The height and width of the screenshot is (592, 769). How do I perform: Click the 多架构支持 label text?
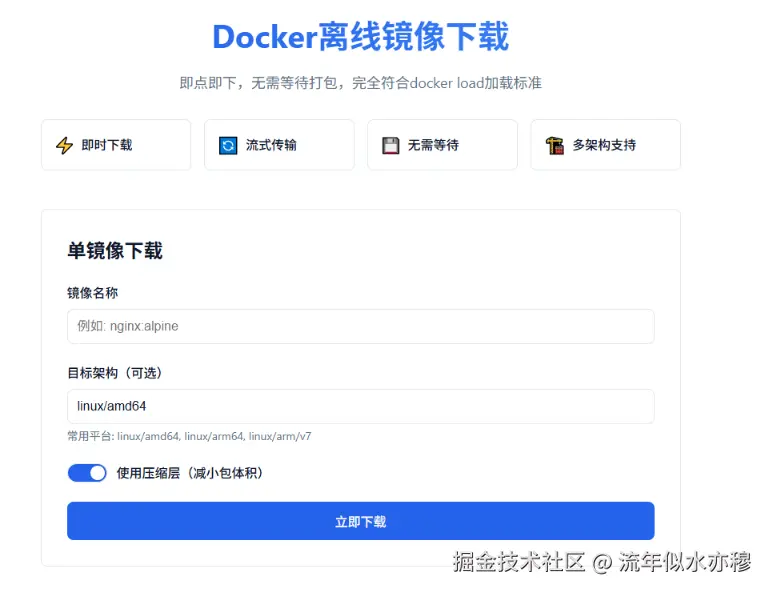click(x=604, y=145)
